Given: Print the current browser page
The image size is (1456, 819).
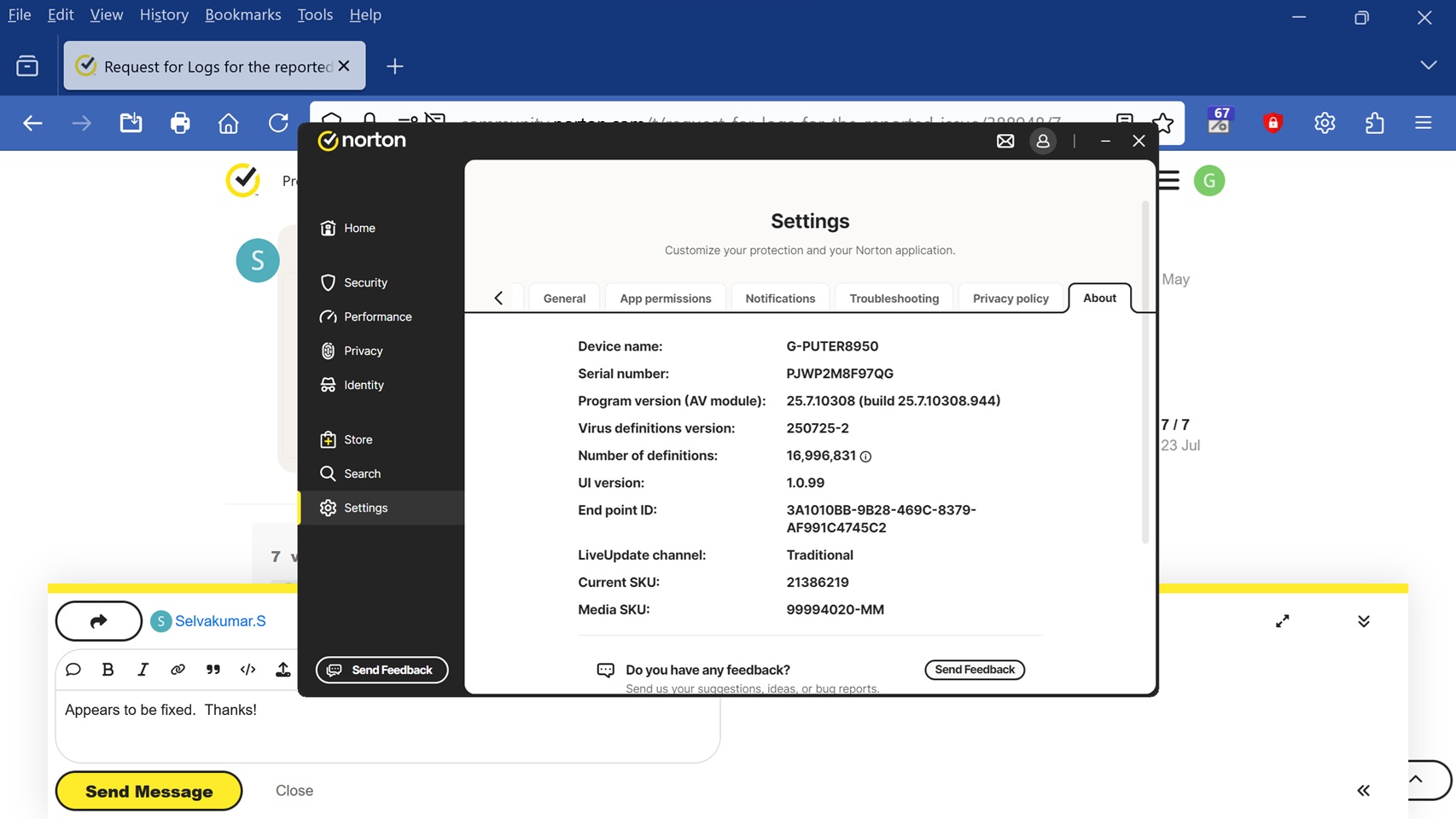Looking at the screenshot, I should pyautogui.click(x=180, y=123).
